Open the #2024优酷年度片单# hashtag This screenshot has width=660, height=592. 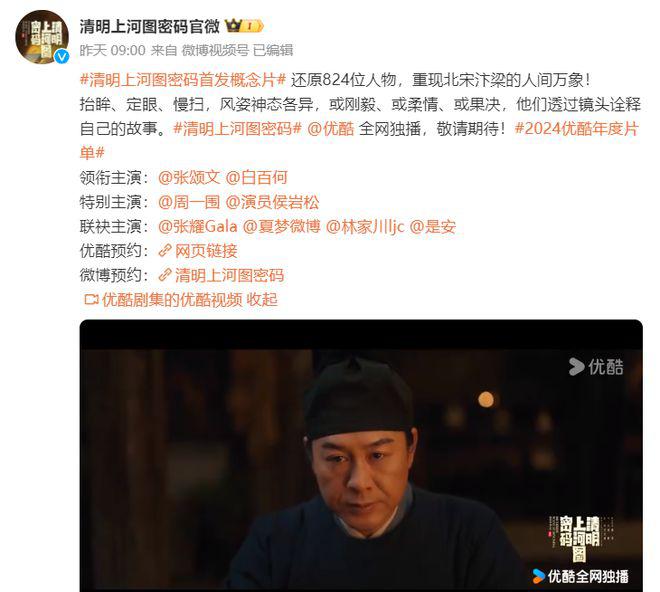tap(360, 140)
